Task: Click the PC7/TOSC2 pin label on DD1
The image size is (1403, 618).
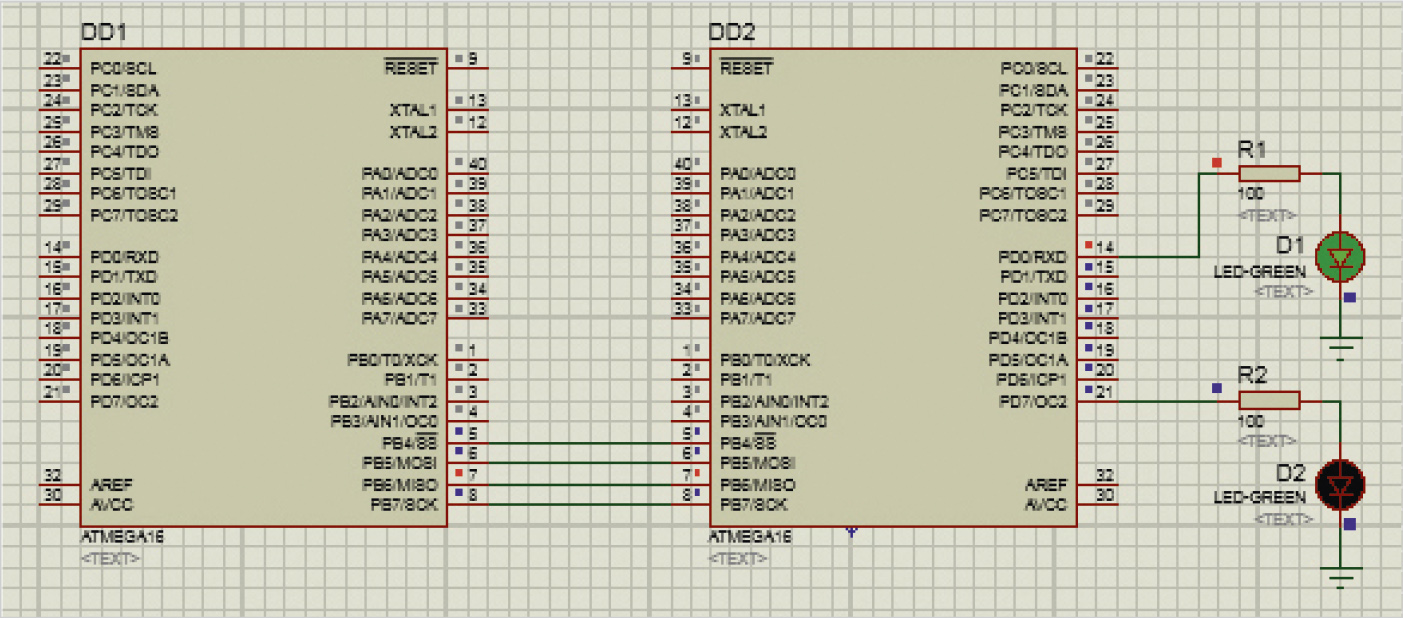Action: 134,215
